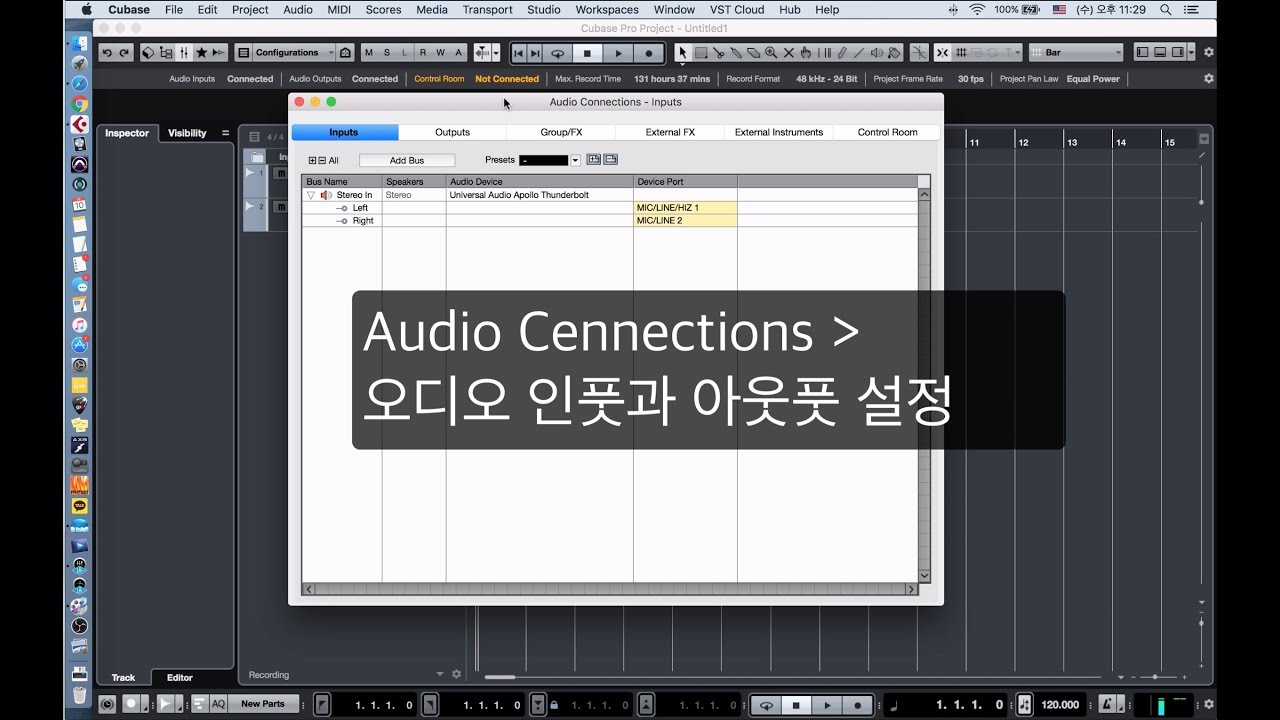The height and width of the screenshot is (720, 1280).
Task: Click the vertical scrollbar of bus list
Action: click(924, 385)
